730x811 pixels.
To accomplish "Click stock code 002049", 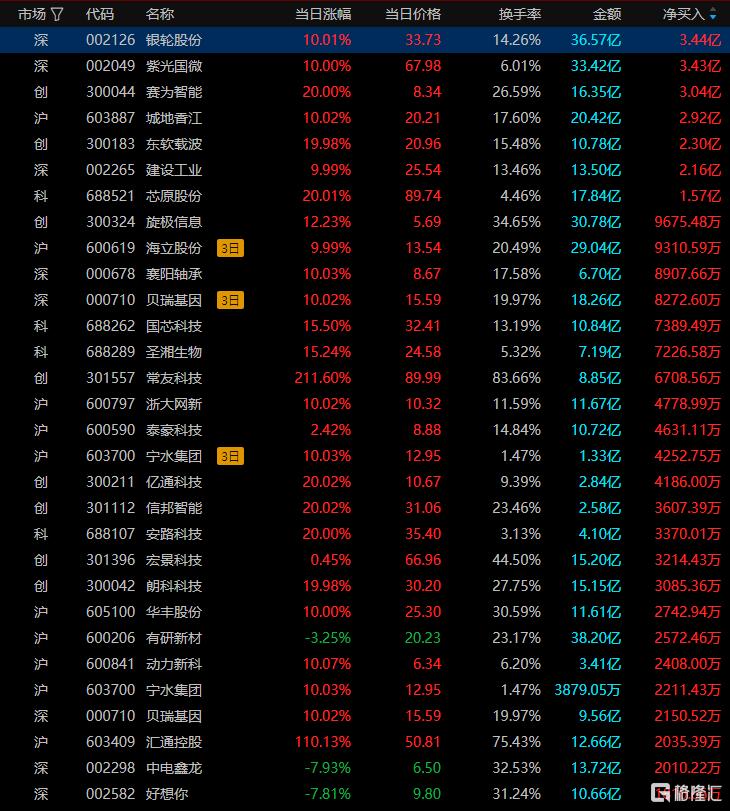I will [110, 66].
